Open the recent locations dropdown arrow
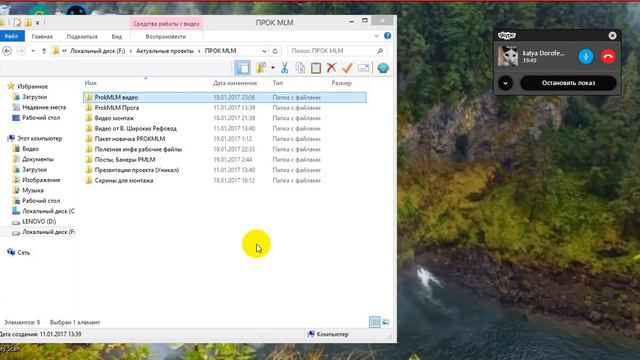Image resolution: width=640 pixels, height=360 pixels. pyautogui.click(x=33, y=51)
